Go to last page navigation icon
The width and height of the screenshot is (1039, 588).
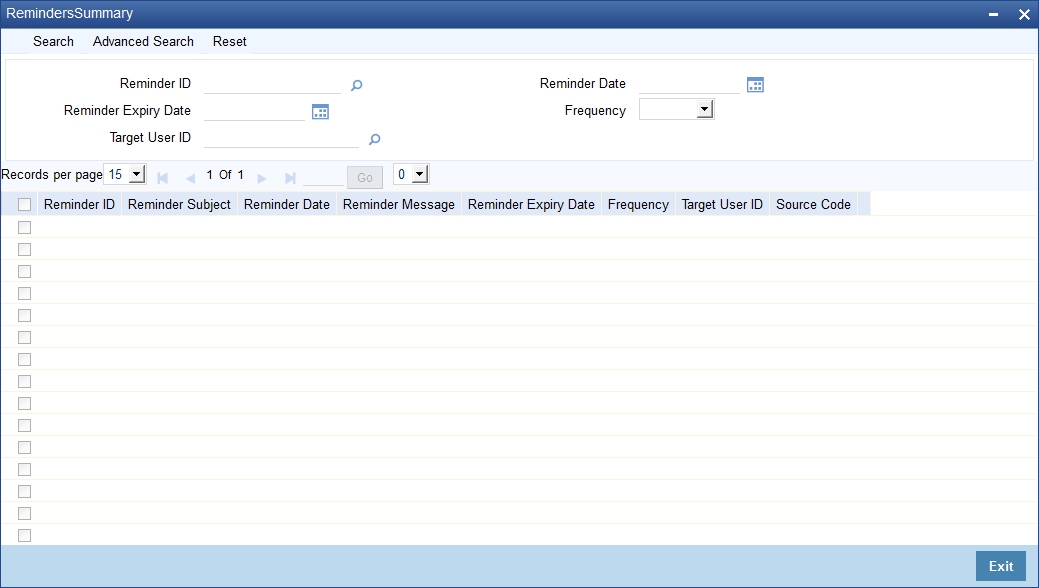click(x=290, y=178)
